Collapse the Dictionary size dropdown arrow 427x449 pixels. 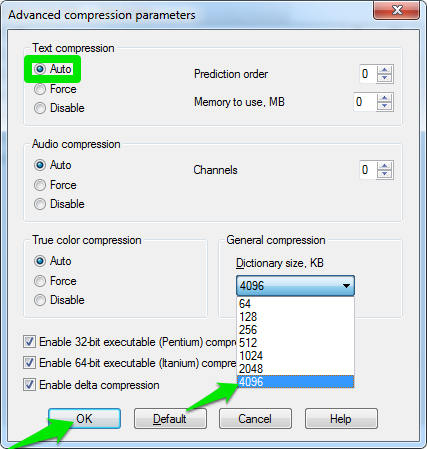click(x=346, y=286)
